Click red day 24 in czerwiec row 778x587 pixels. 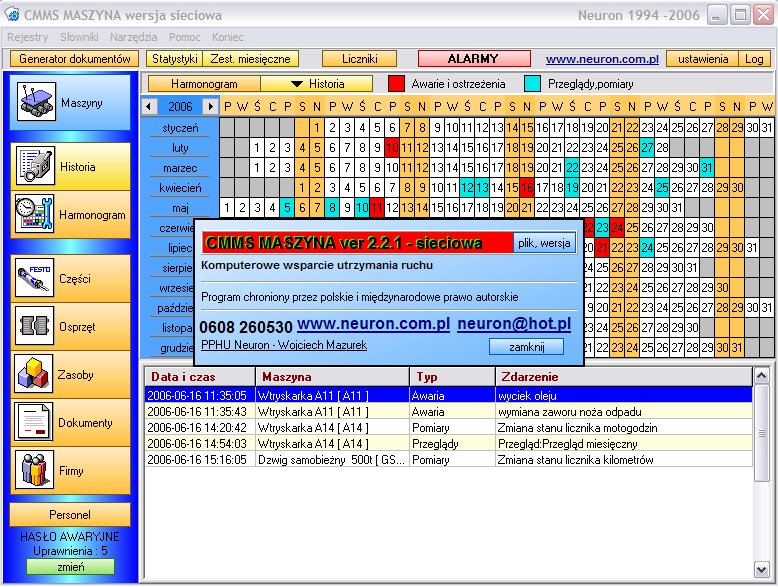[617, 227]
